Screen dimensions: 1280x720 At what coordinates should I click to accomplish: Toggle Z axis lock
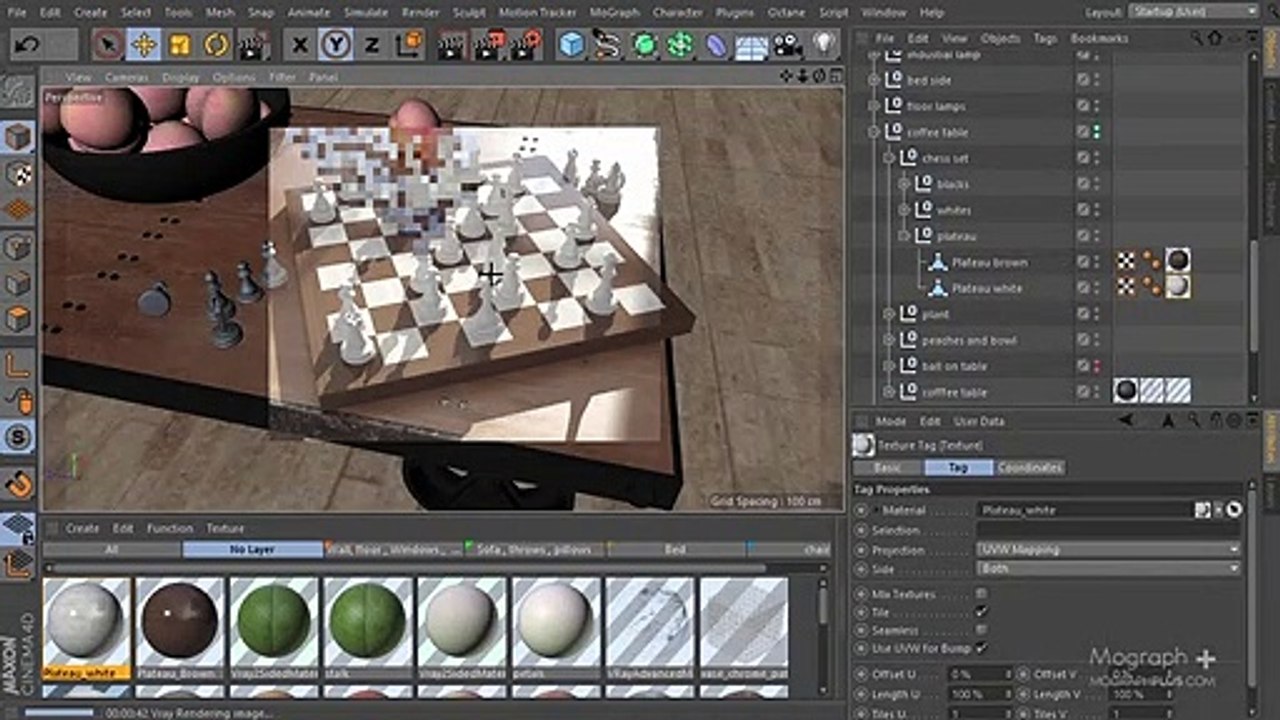[372, 45]
